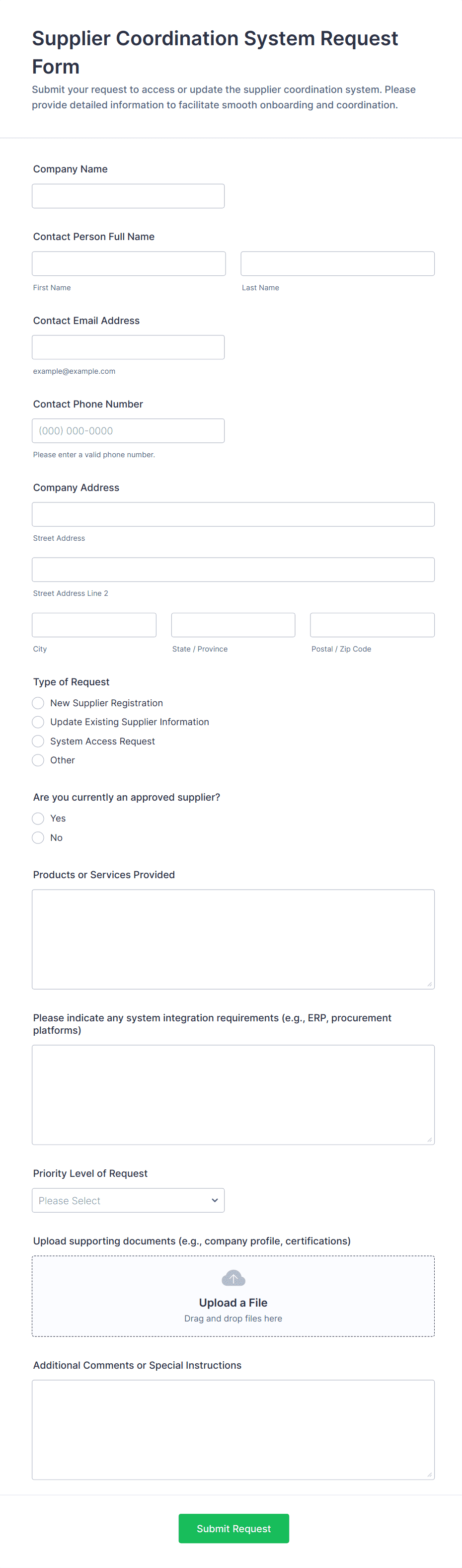This screenshot has height=1568, width=462.
Task: Focus the City input field
Action: (x=94, y=625)
